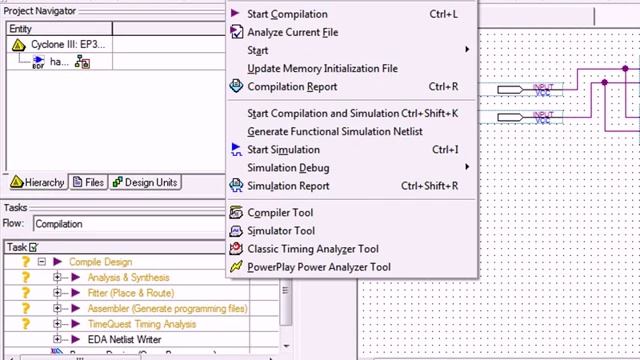Click the play arrow beside Assembler task
This screenshot has width=640, height=360.
[x=76, y=308]
